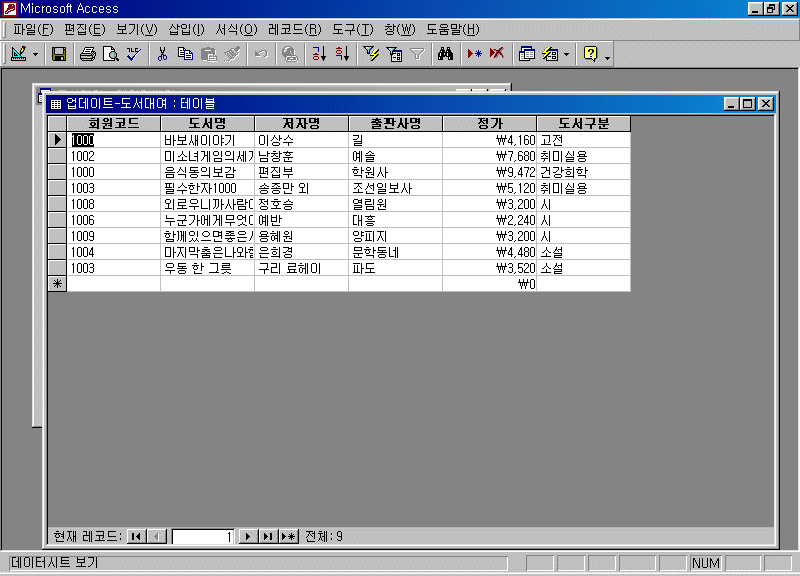Paste using clipboard icon
This screenshot has width=800, height=576.
click(209, 54)
